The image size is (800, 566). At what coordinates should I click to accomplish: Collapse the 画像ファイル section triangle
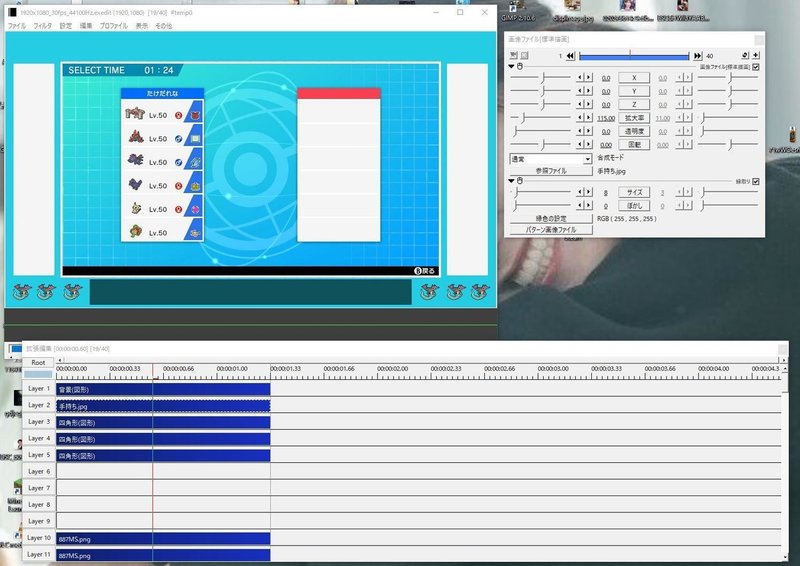click(x=512, y=67)
